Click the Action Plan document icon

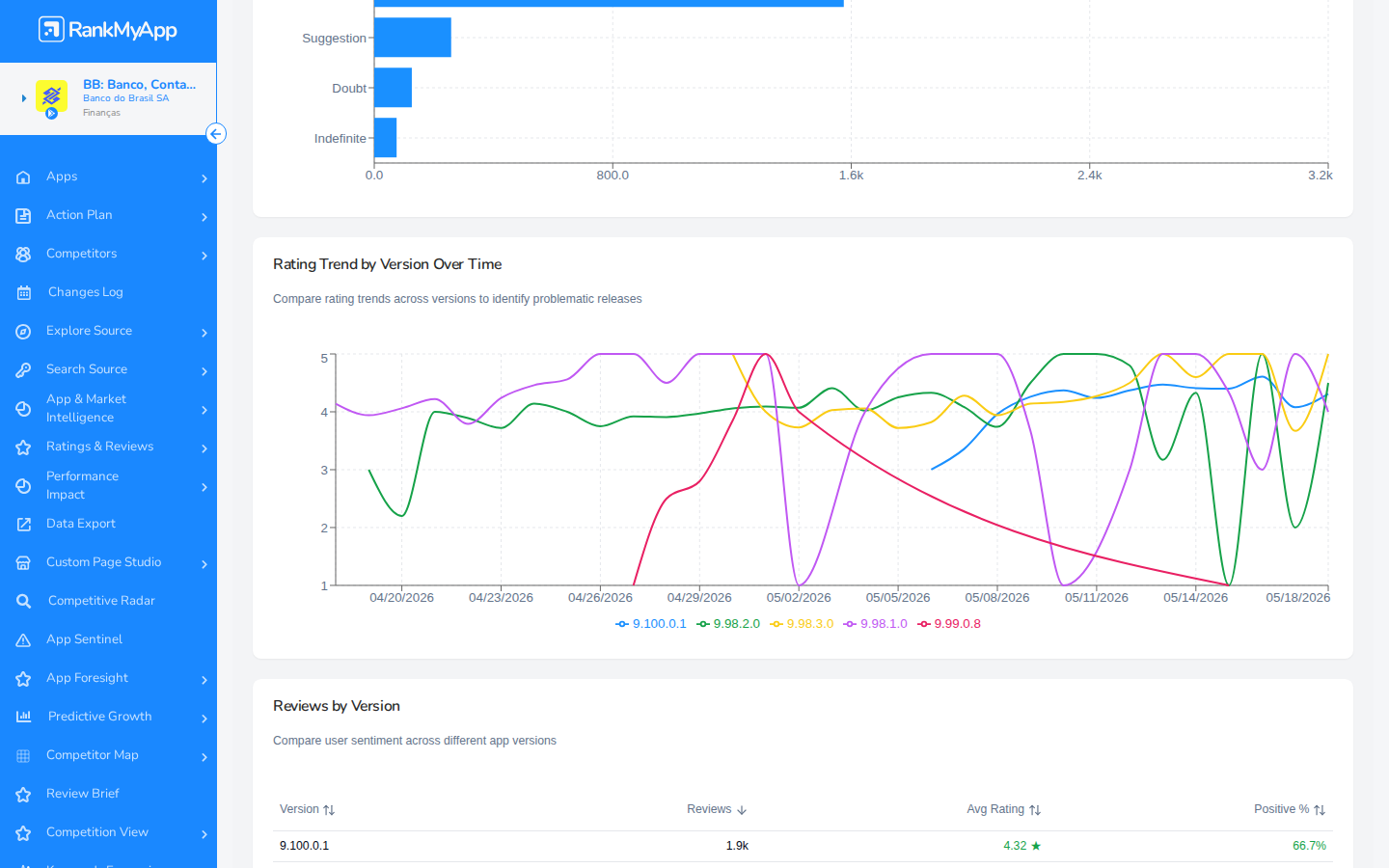[x=24, y=216]
